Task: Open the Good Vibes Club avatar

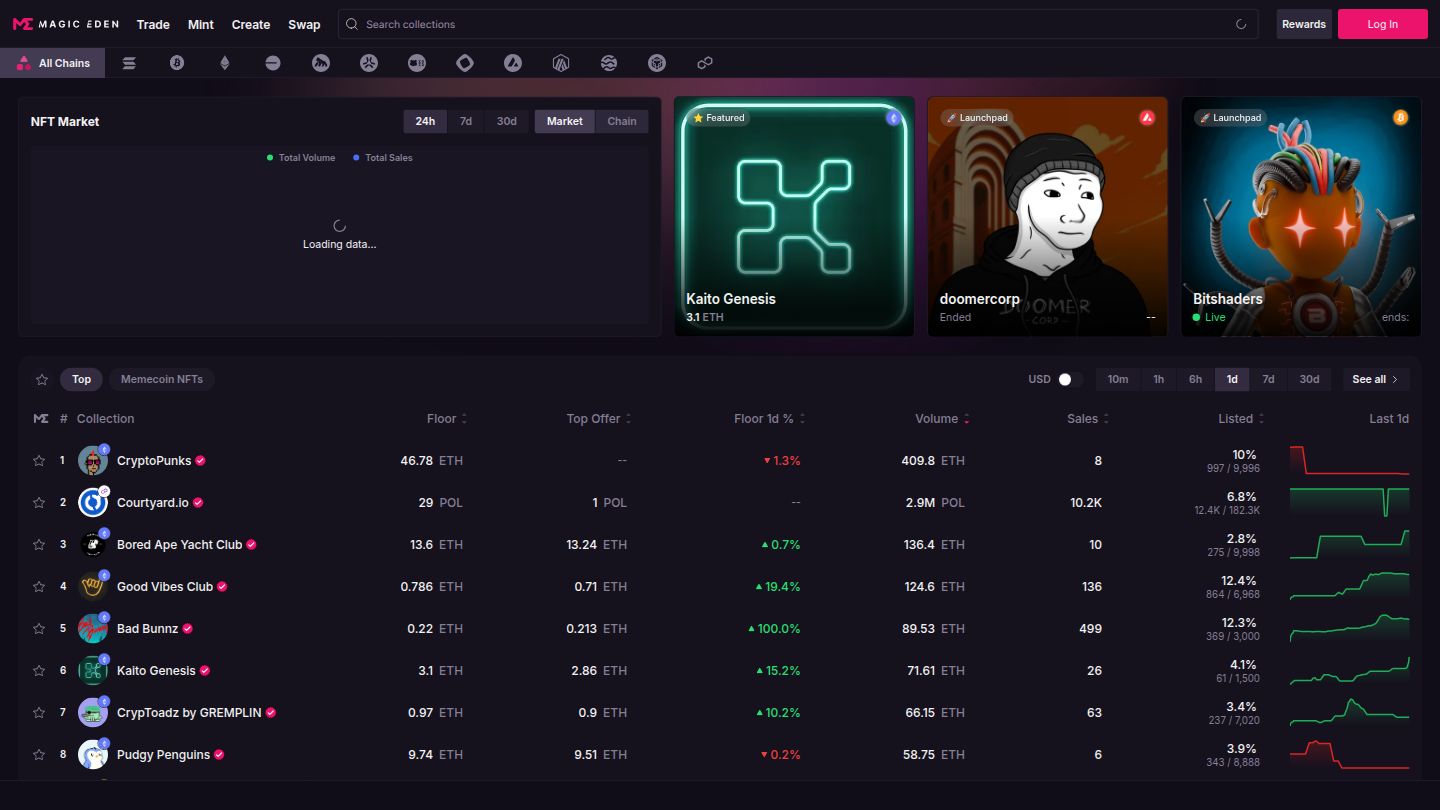Action: tap(93, 587)
